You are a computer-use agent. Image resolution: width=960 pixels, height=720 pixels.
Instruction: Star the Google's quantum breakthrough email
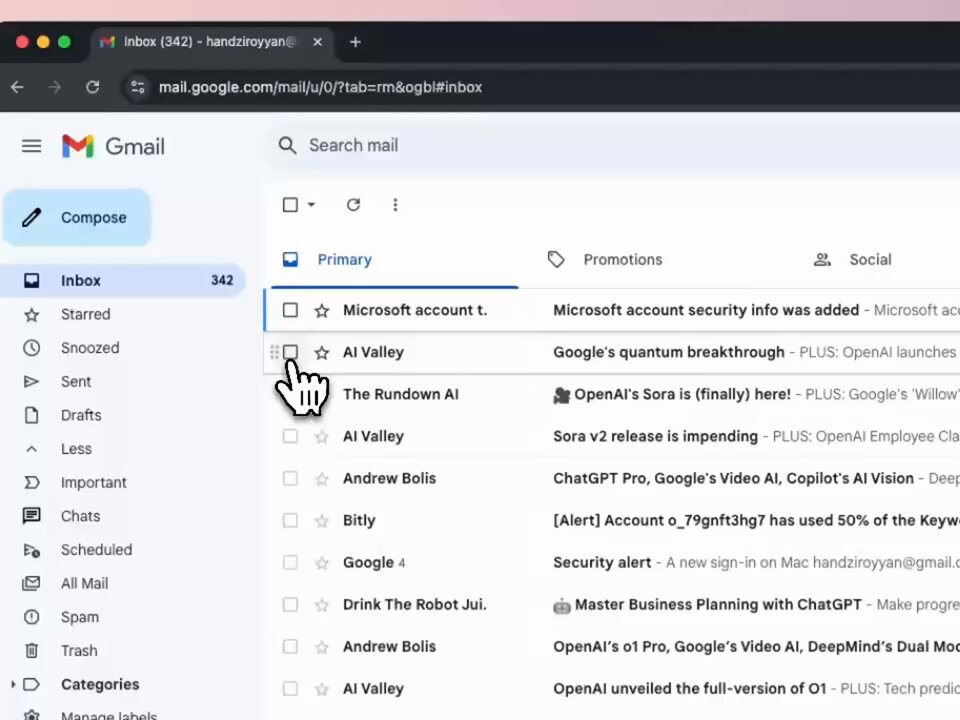click(x=321, y=353)
